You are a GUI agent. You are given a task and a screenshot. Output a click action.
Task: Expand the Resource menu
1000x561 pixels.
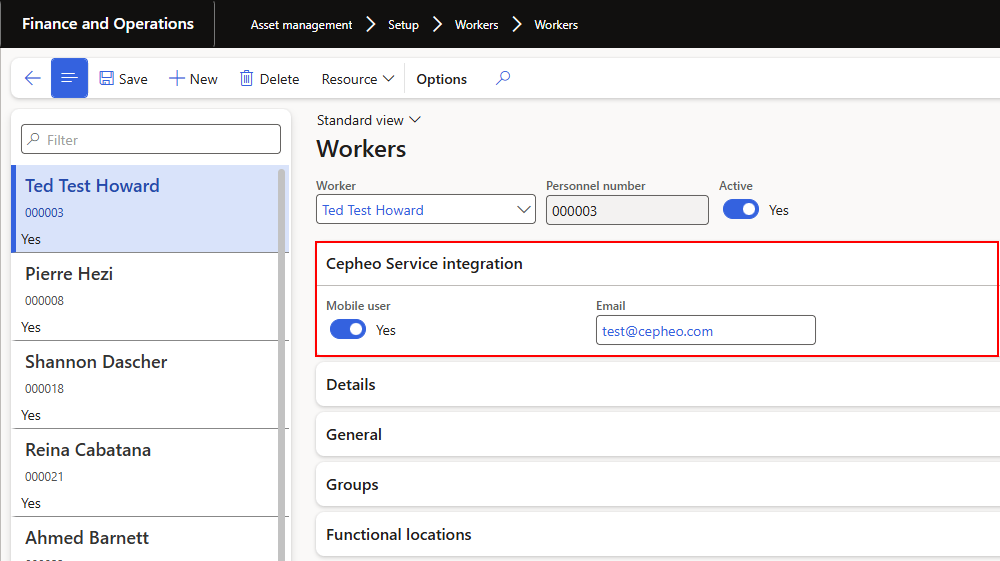[x=358, y=79]
